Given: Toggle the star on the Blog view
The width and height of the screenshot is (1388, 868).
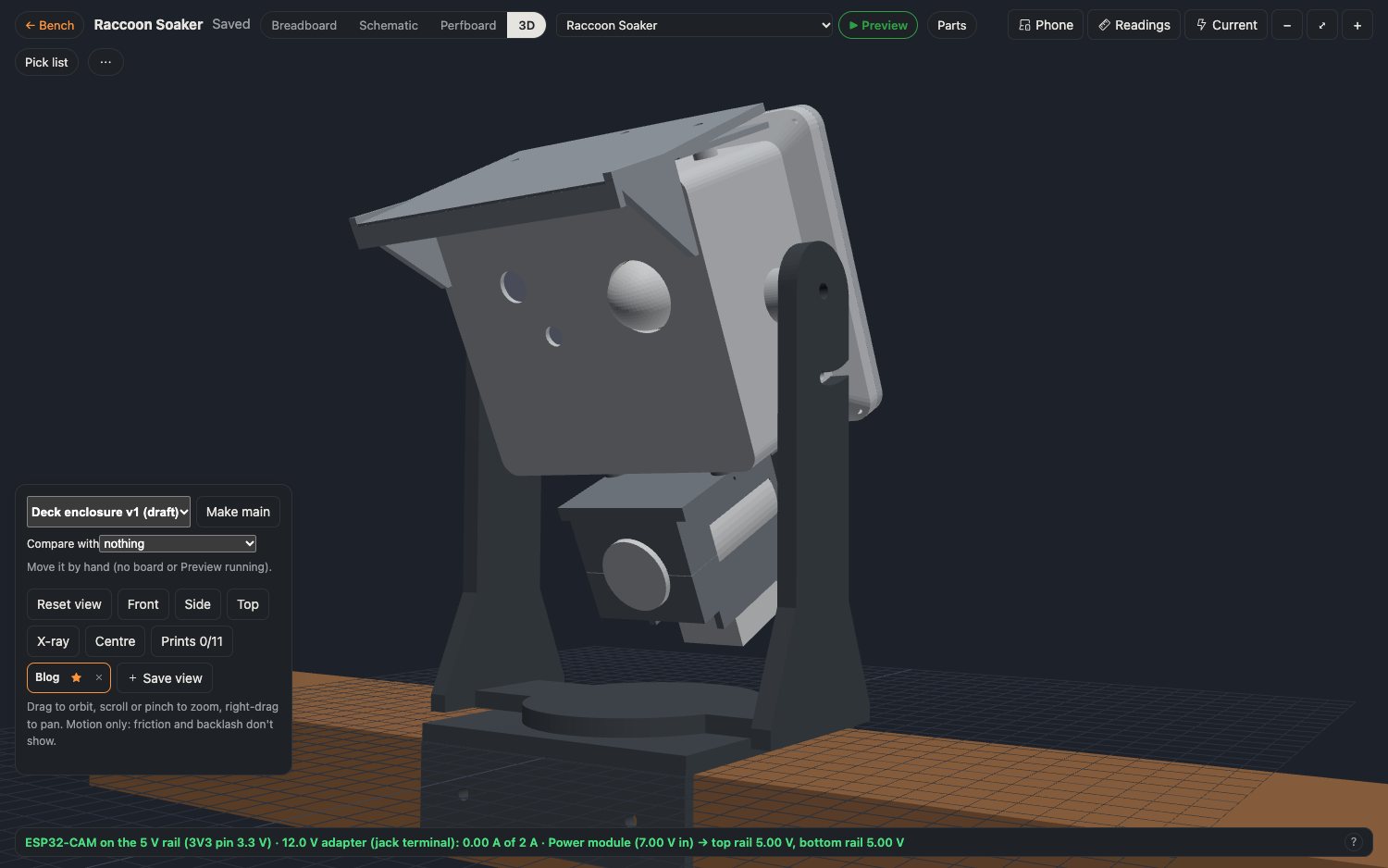Looking at the screenshot, I should (77, 677).
